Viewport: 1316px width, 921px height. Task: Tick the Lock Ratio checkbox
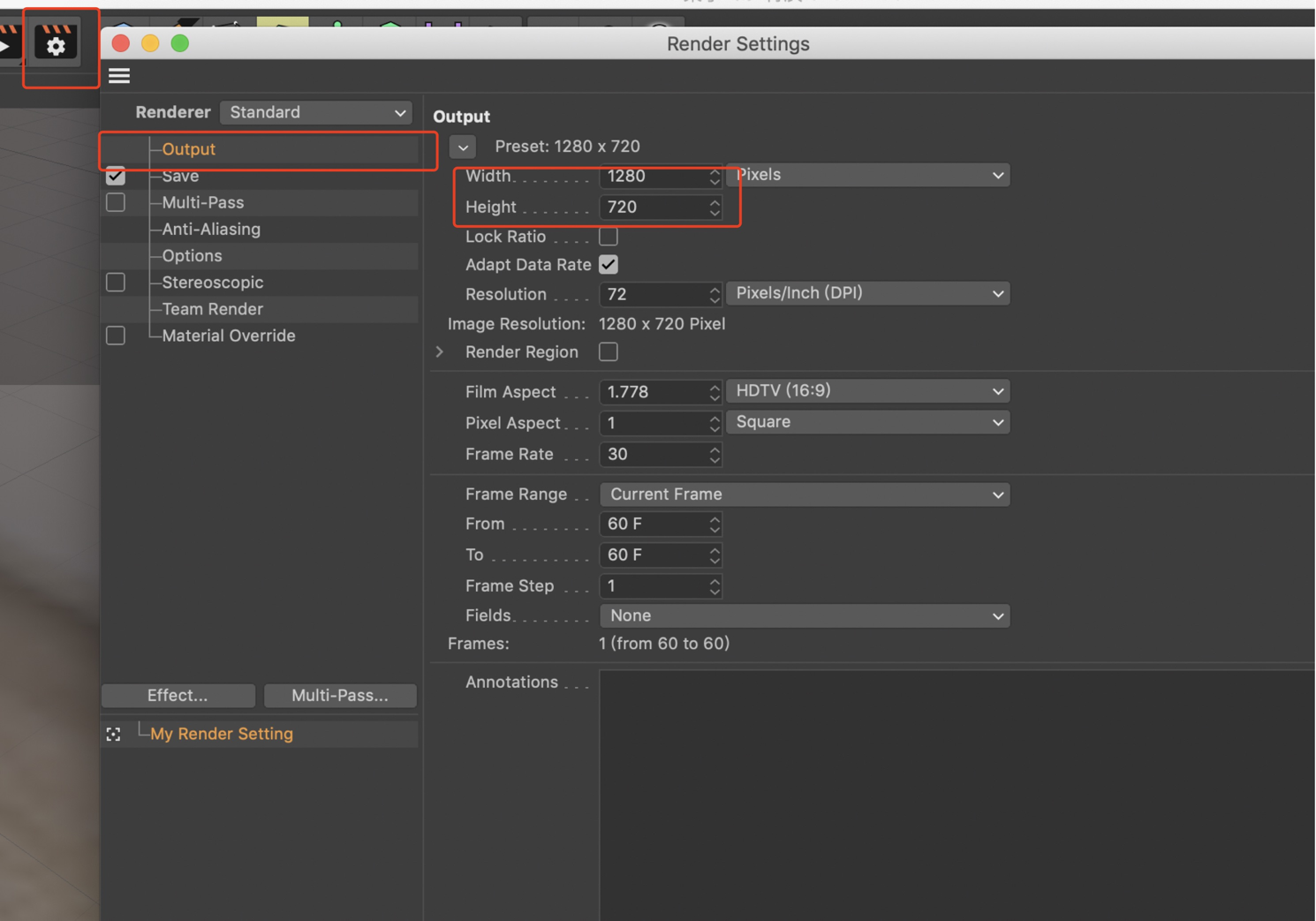click(x=609, y=237)
